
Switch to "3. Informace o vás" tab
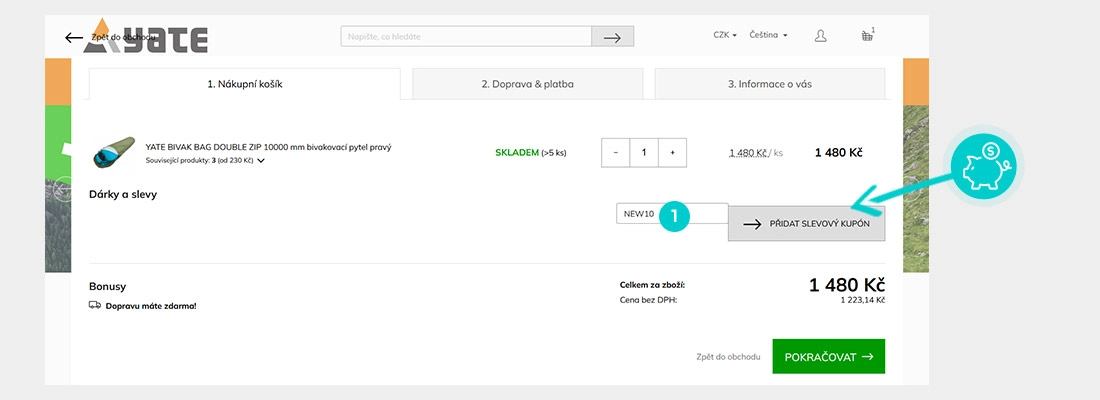pos(770,84)
